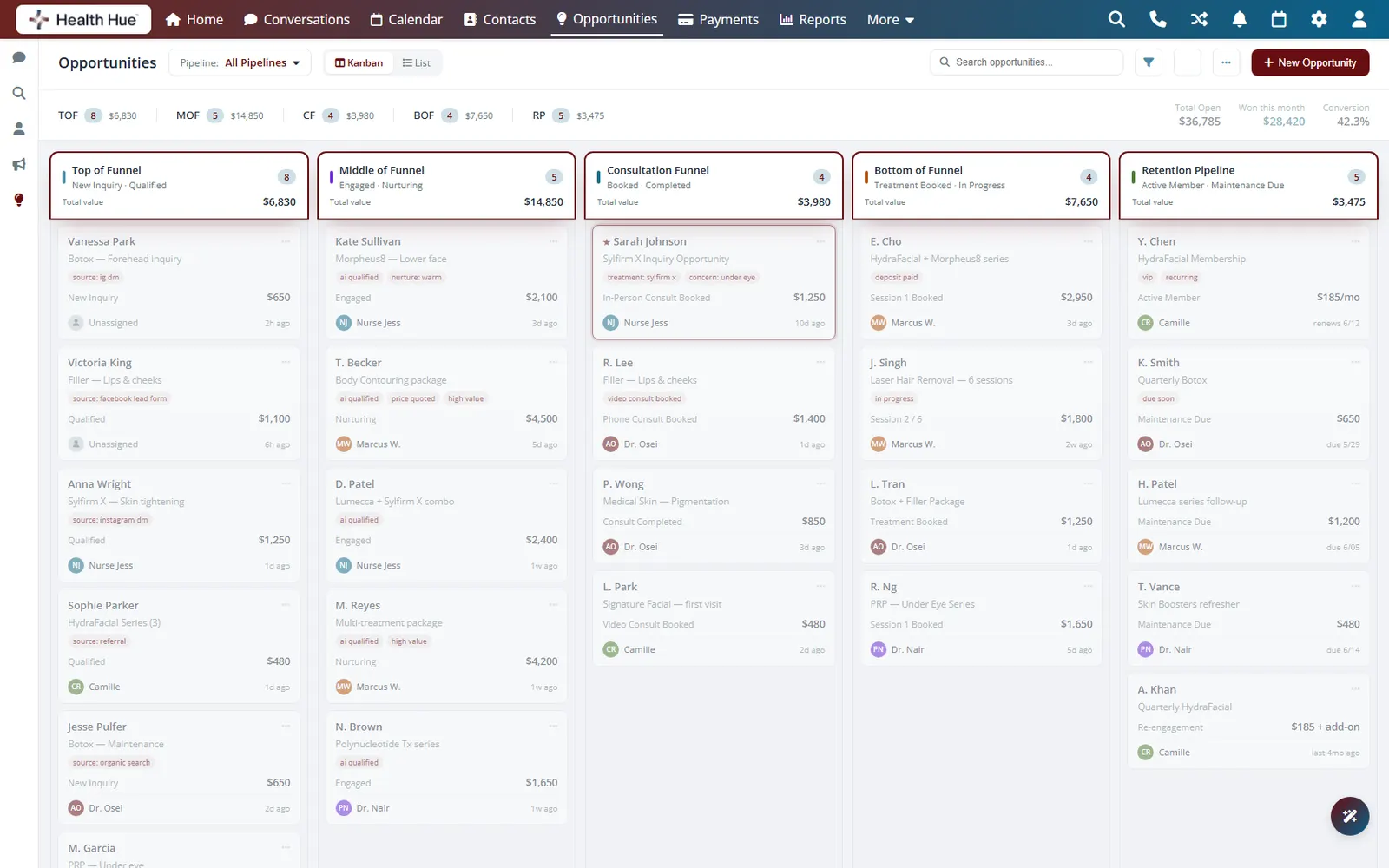Click the Health Hue logo
1389x868 pixels.
click(x=83, y=19)
